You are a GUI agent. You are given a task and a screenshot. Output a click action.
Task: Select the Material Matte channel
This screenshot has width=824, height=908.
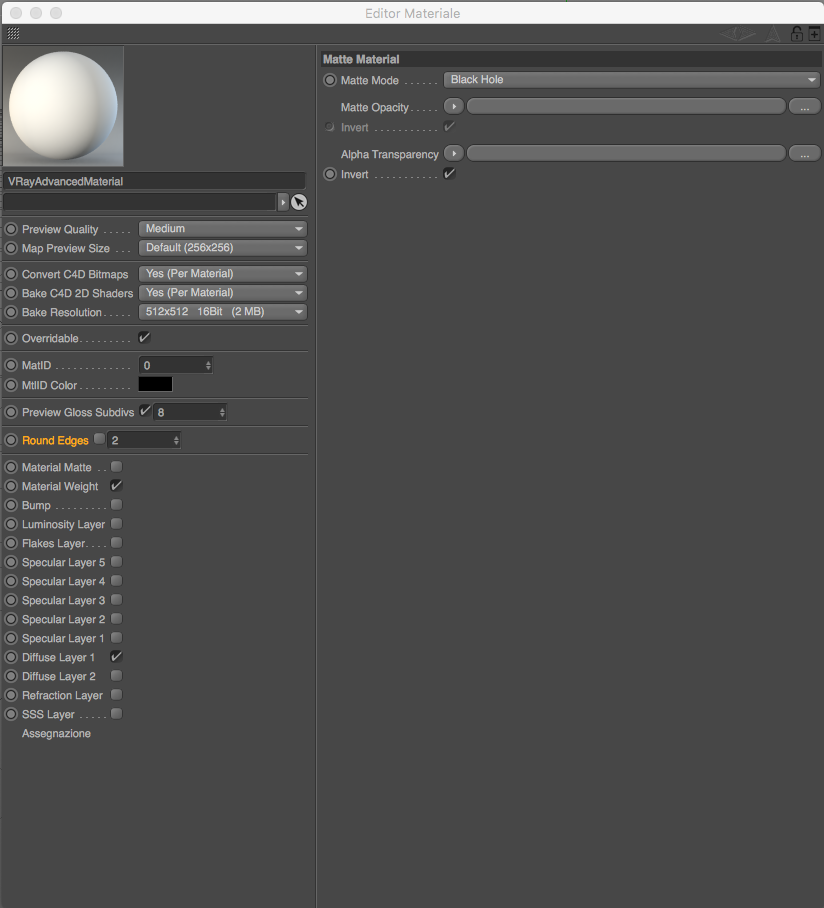coord(56,467)
